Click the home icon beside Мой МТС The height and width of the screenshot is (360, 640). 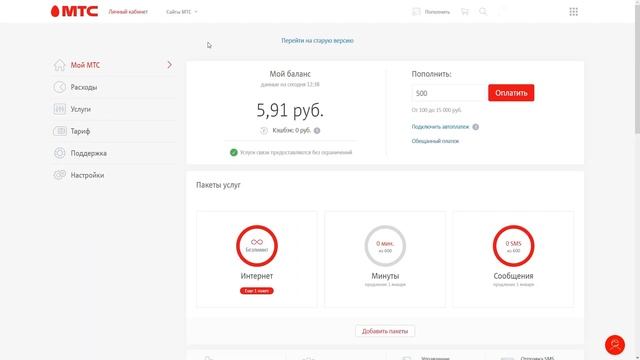60,65
